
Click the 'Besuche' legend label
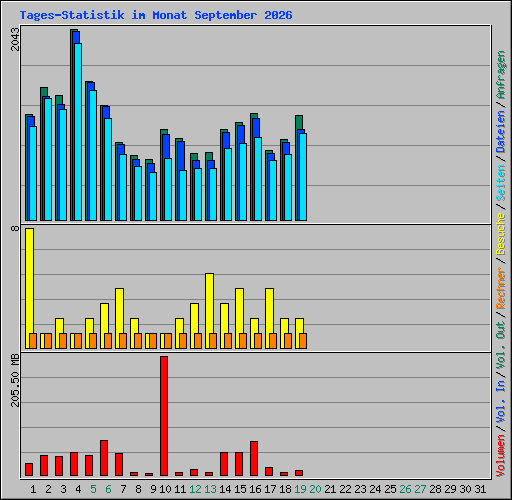pos(501,234)
